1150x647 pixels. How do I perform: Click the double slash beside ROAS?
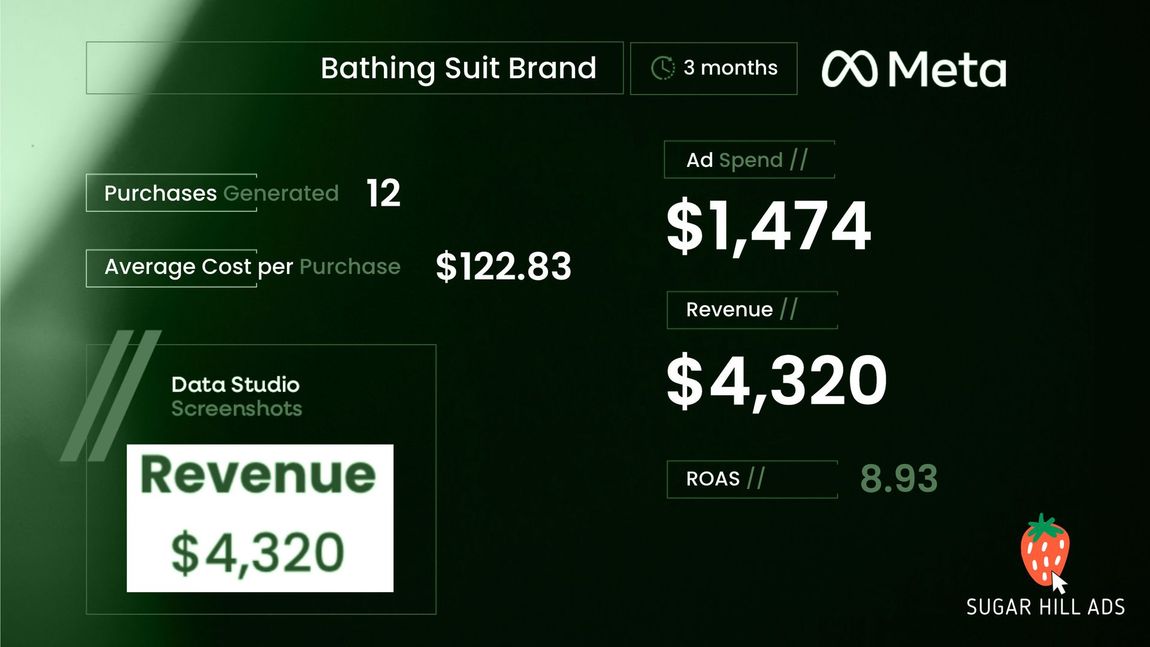click(755, 478)
